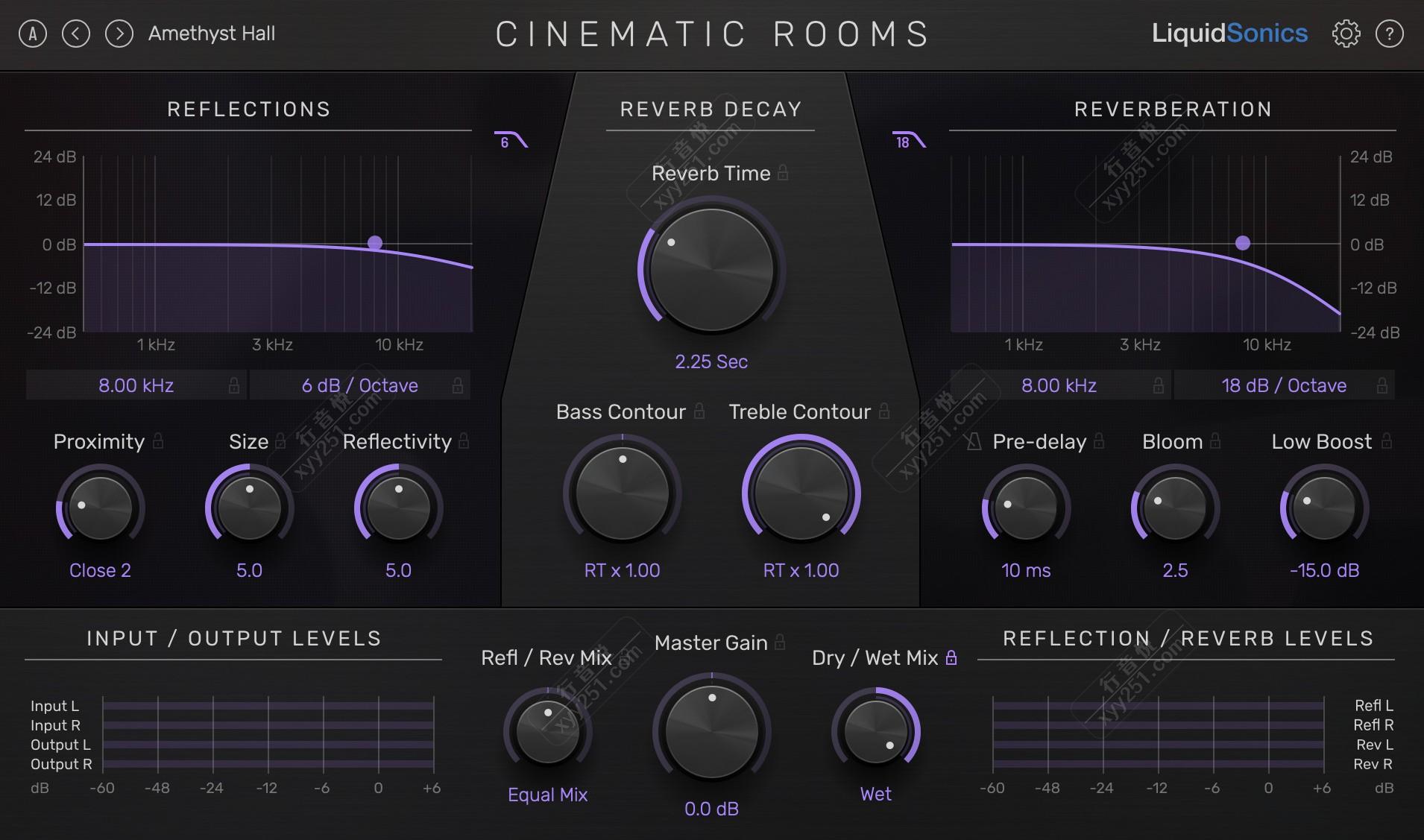
Task: Open the Reverberation 18 dB / Octave slope selector
Action: (1284, 385)
